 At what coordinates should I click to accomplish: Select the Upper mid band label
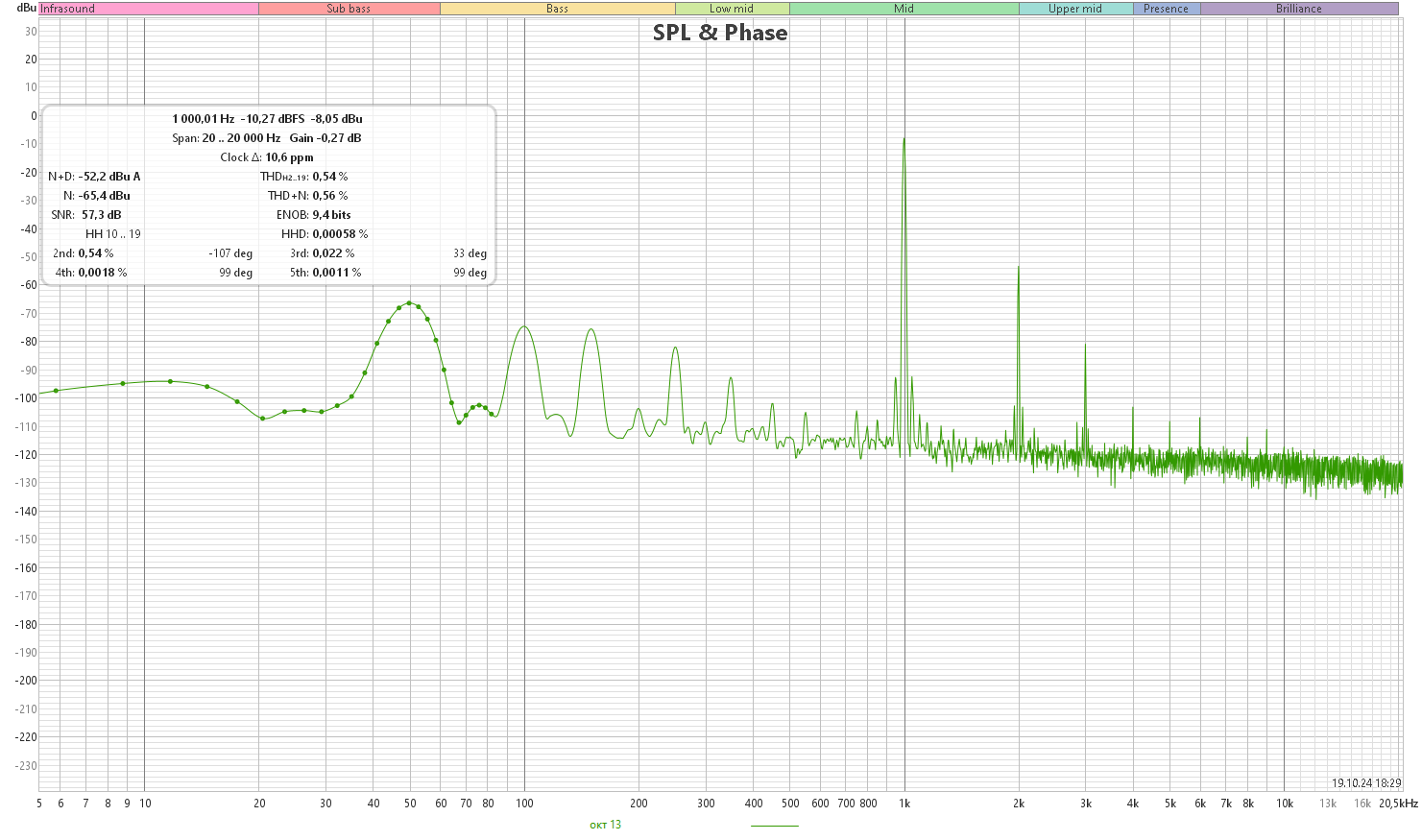(x=1075, y=9)
